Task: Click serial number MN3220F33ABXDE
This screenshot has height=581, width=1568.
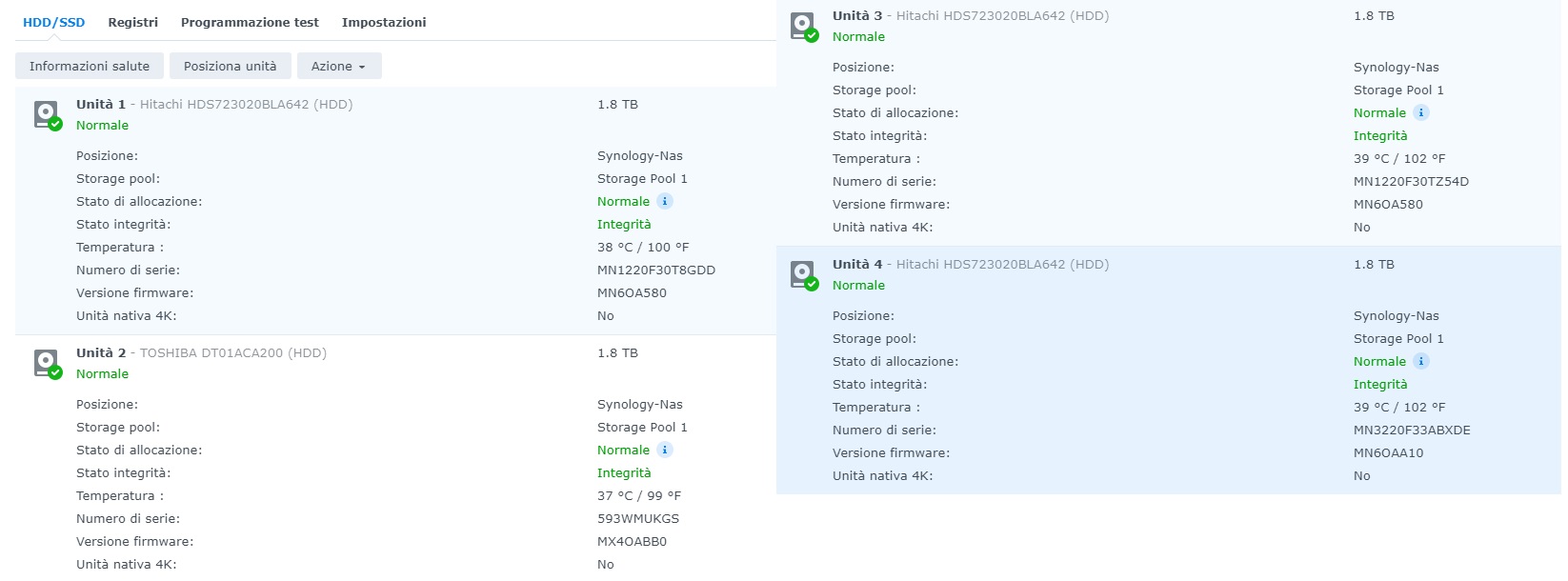Action: [1412, 430]
